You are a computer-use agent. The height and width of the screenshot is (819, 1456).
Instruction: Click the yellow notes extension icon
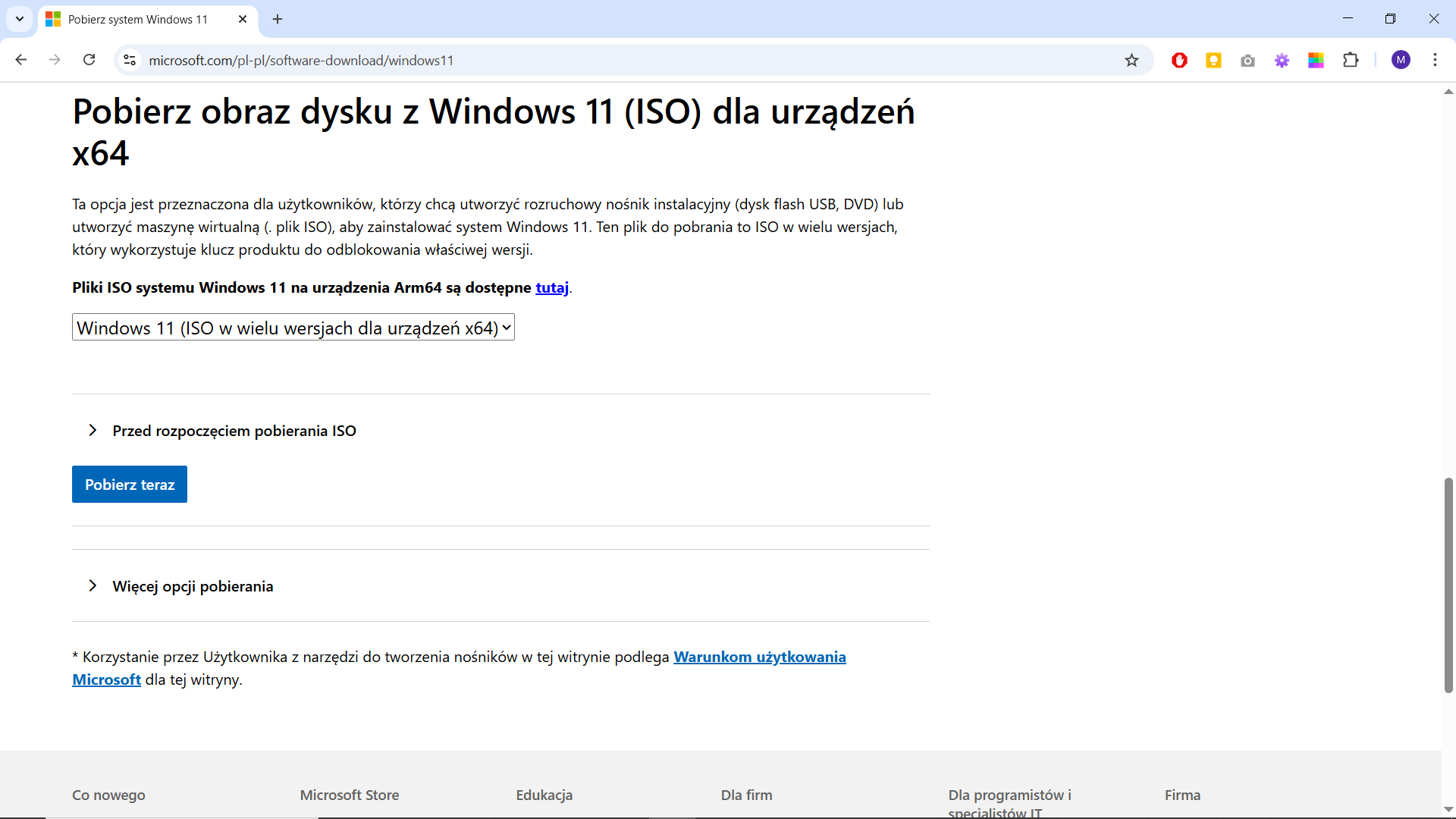[1213, 60]
